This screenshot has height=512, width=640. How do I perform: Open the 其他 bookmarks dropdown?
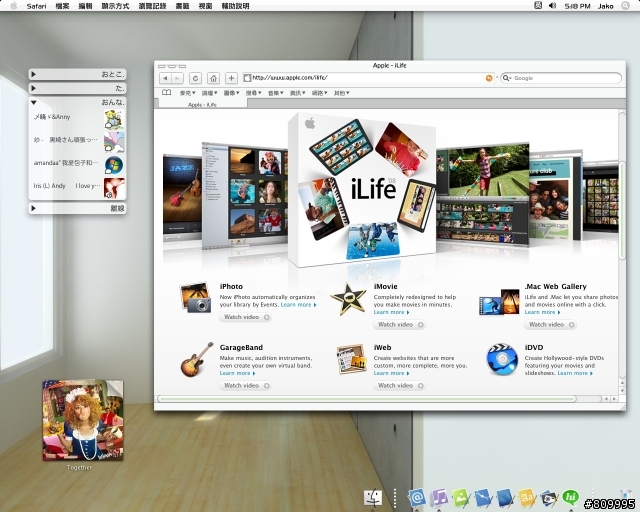tap(342, 93)
